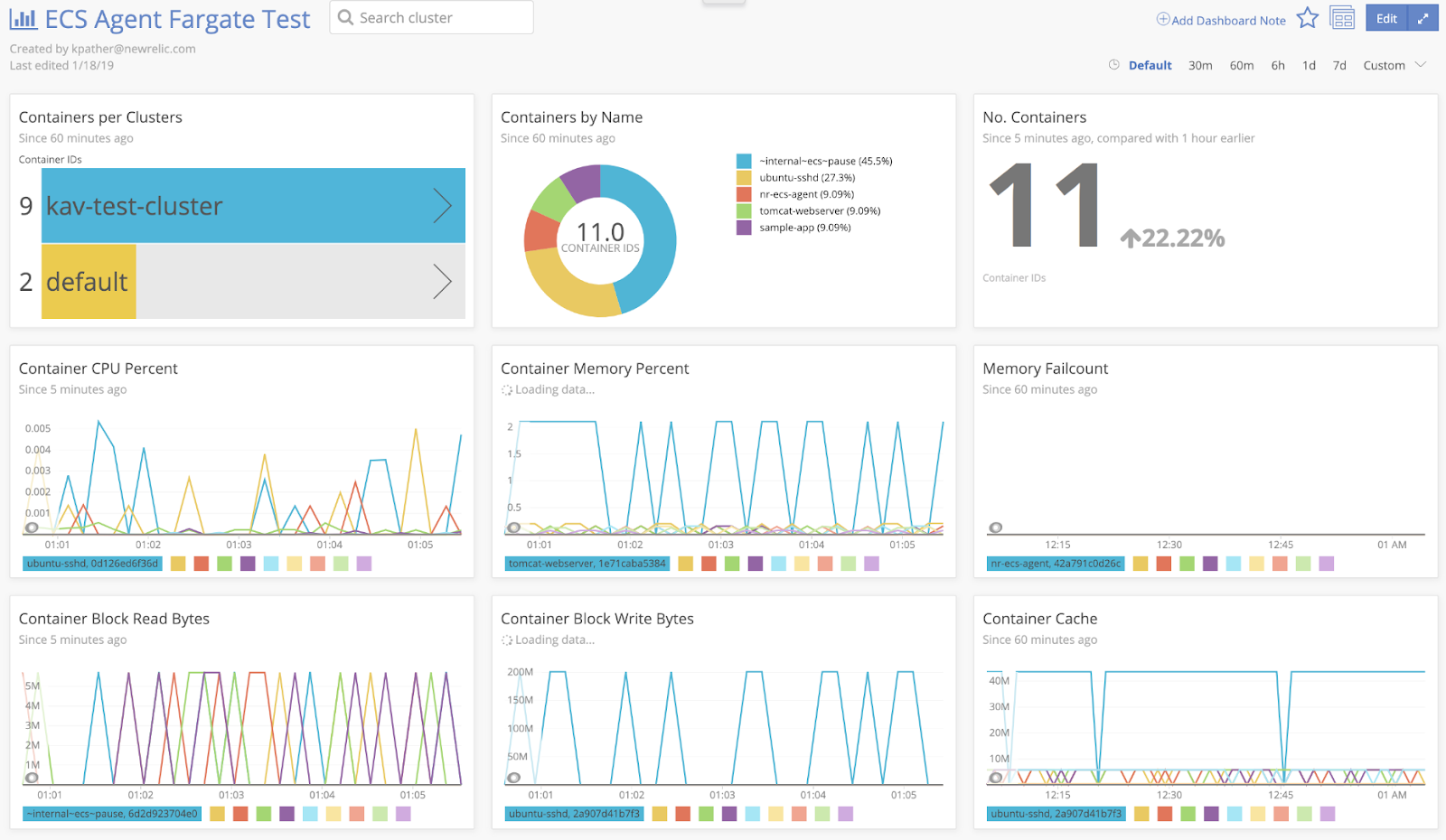The image size is (1446, 840).
Task: Select the Default time range
Action: tap(1150, 65)
